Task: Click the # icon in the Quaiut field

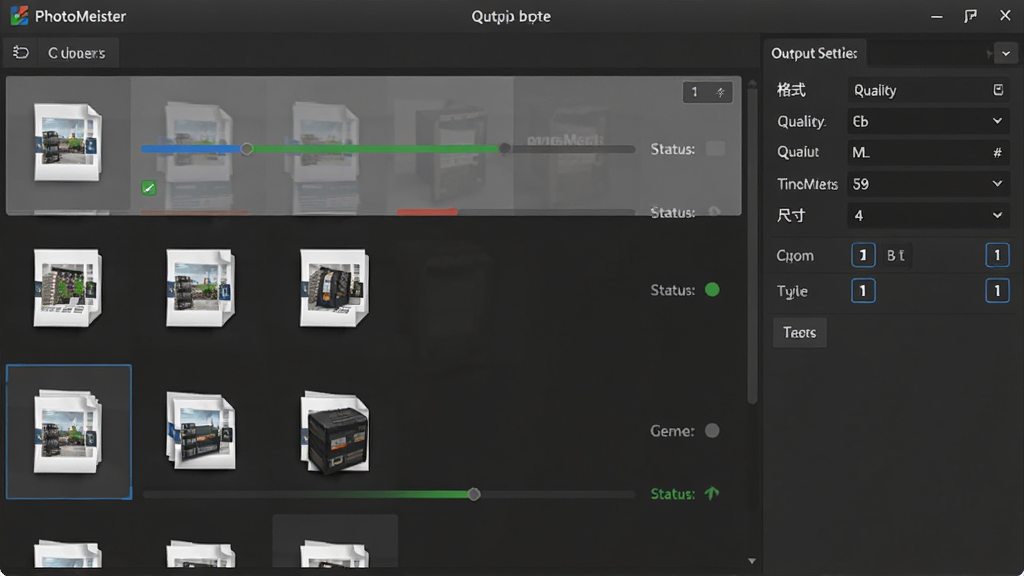Action: [997, 152]
